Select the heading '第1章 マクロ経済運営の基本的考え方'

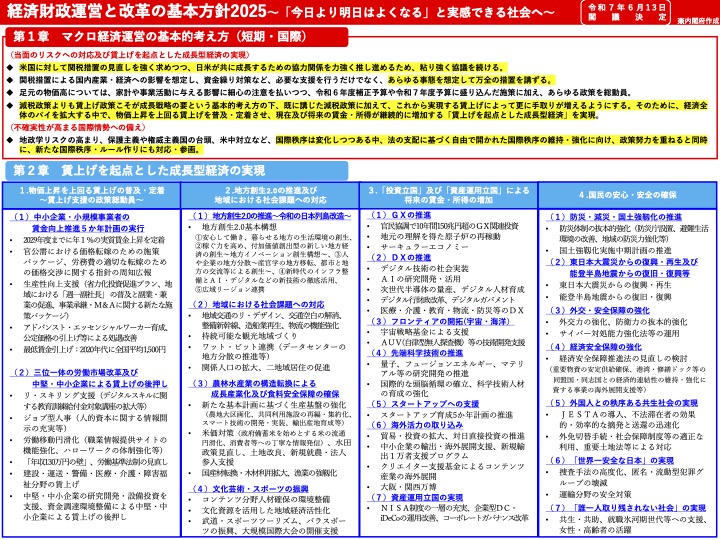[160, 37]
